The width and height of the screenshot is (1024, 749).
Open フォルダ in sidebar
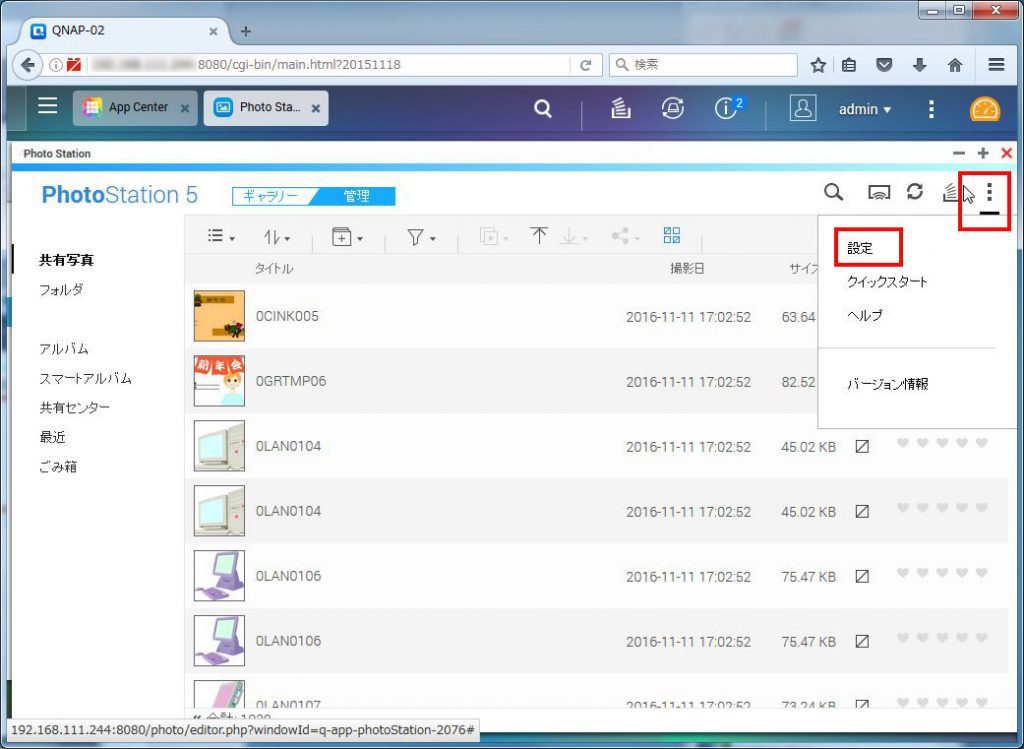[x=61, y=289]
